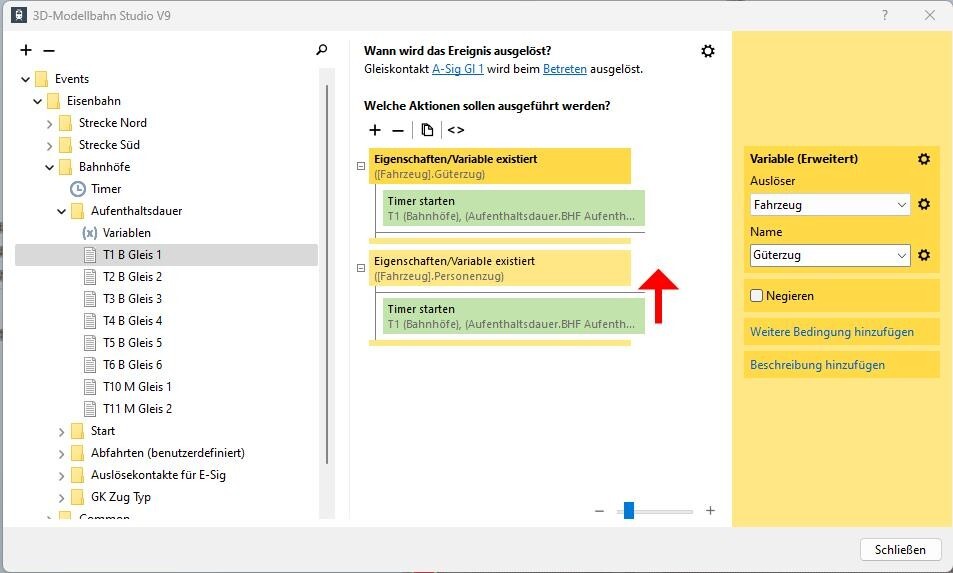Viewport: 953px width, 573px height.
Task: Collapse the Bahnhöfe folder
Action: pos(50,167)
